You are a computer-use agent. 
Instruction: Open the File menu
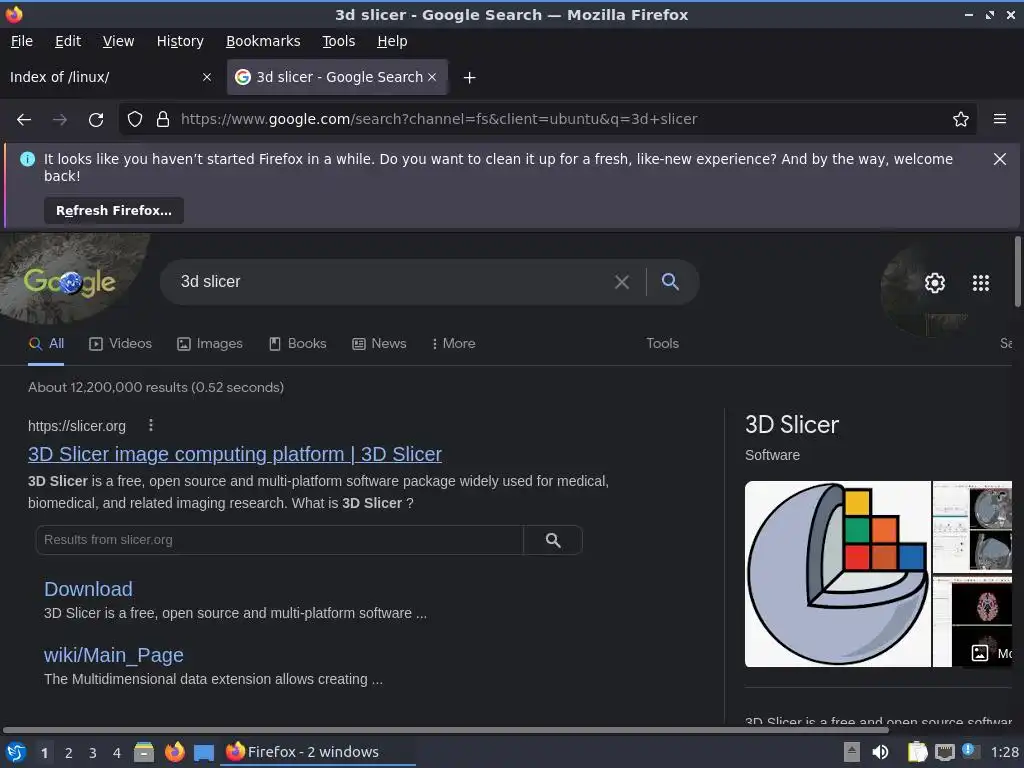pos(22,41)
